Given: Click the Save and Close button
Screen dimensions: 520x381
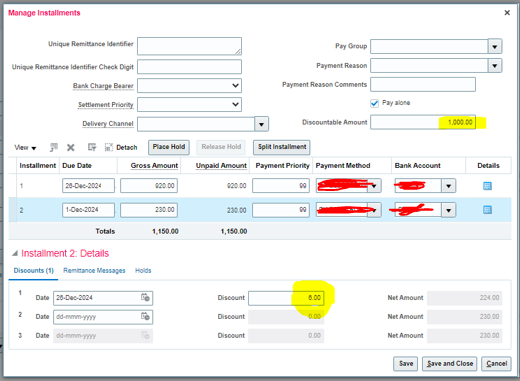Looking at the screenshot, I should (450, 363).
